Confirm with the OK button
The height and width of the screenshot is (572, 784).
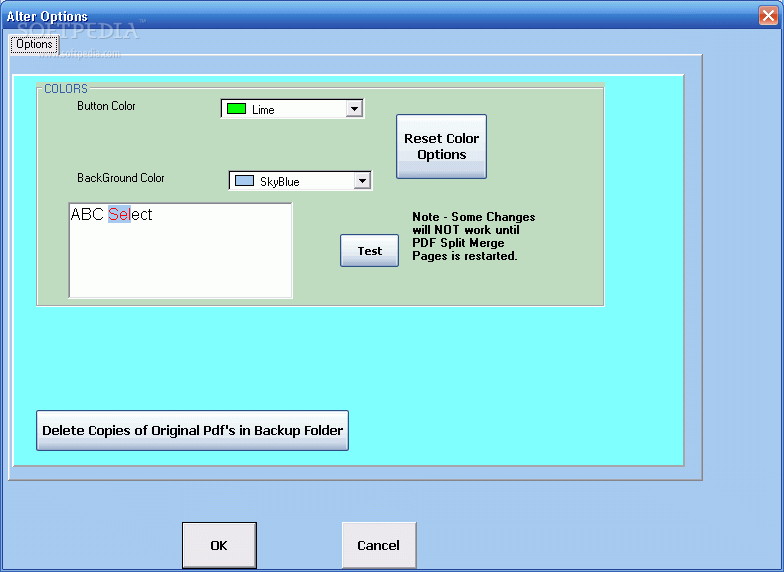pos(219,545)
